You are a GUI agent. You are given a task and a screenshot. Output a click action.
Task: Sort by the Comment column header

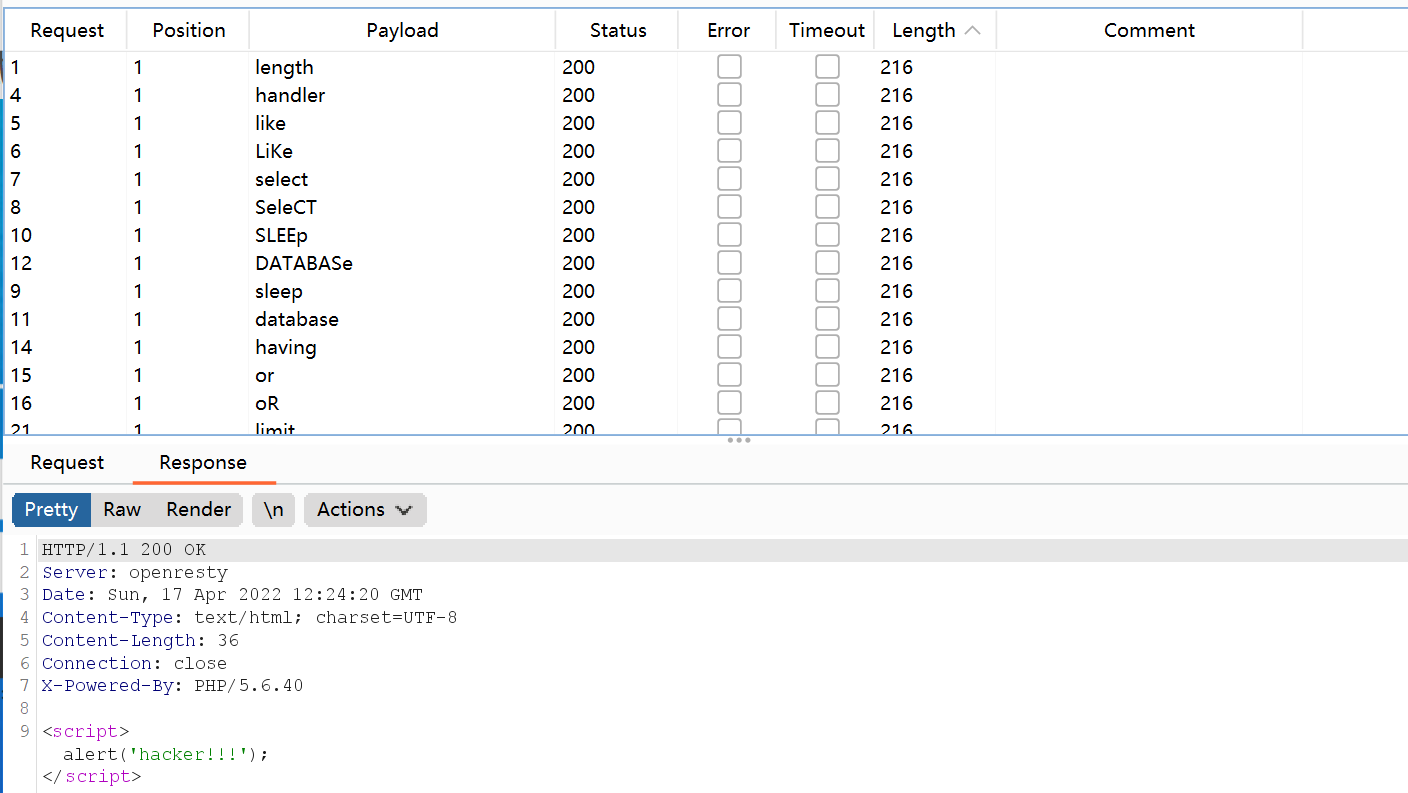point(1149,31)
